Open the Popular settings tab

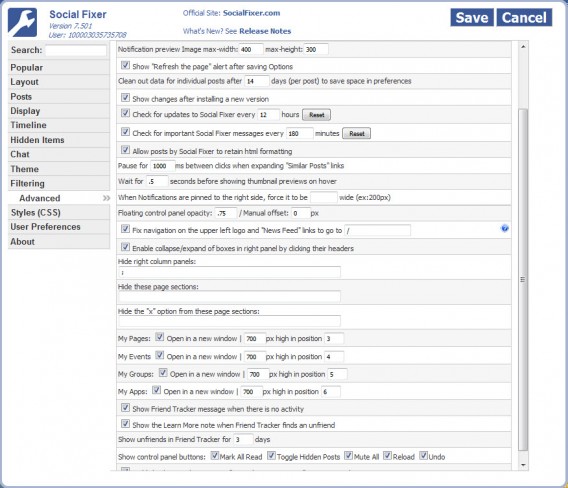coord(59,68)
